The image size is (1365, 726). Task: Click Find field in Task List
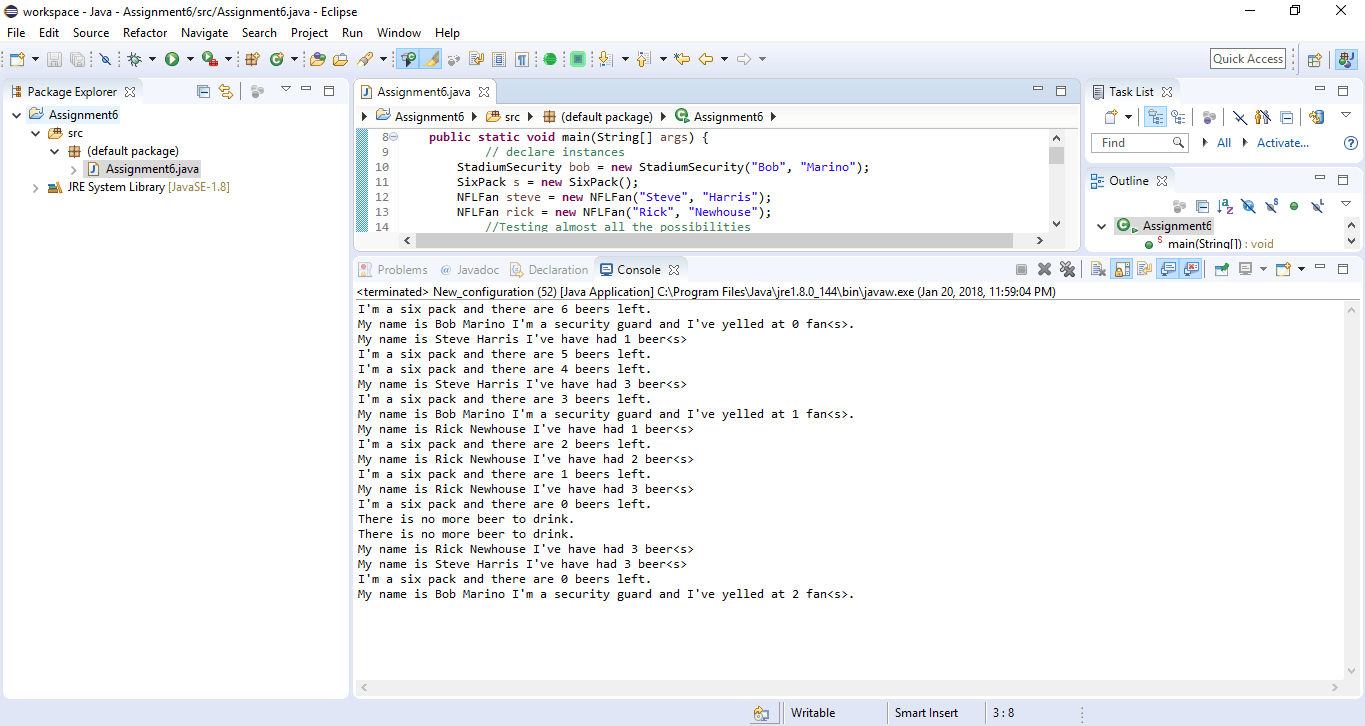pyautogui.click(x=1139, y=143)
